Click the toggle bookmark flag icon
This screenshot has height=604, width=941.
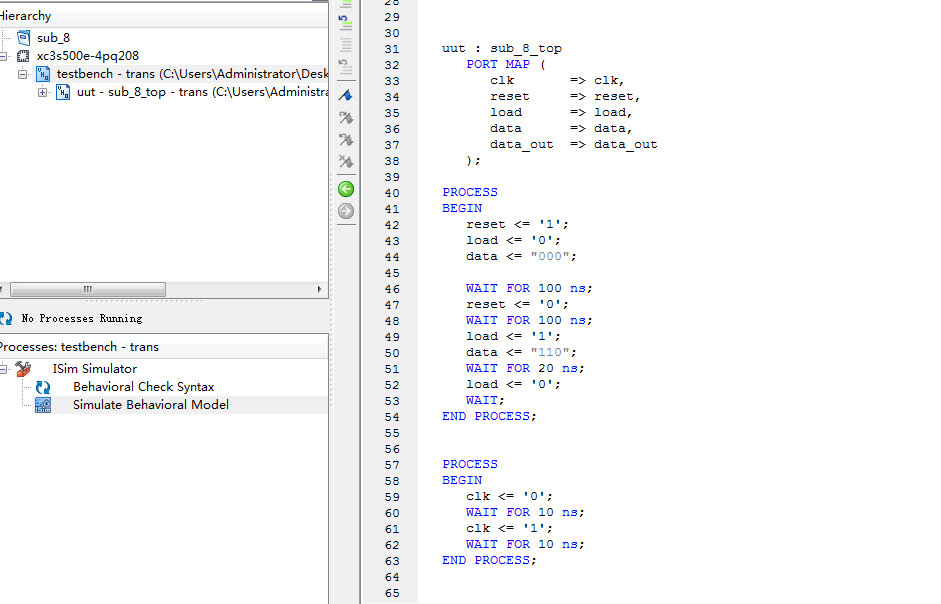[346, 95]
